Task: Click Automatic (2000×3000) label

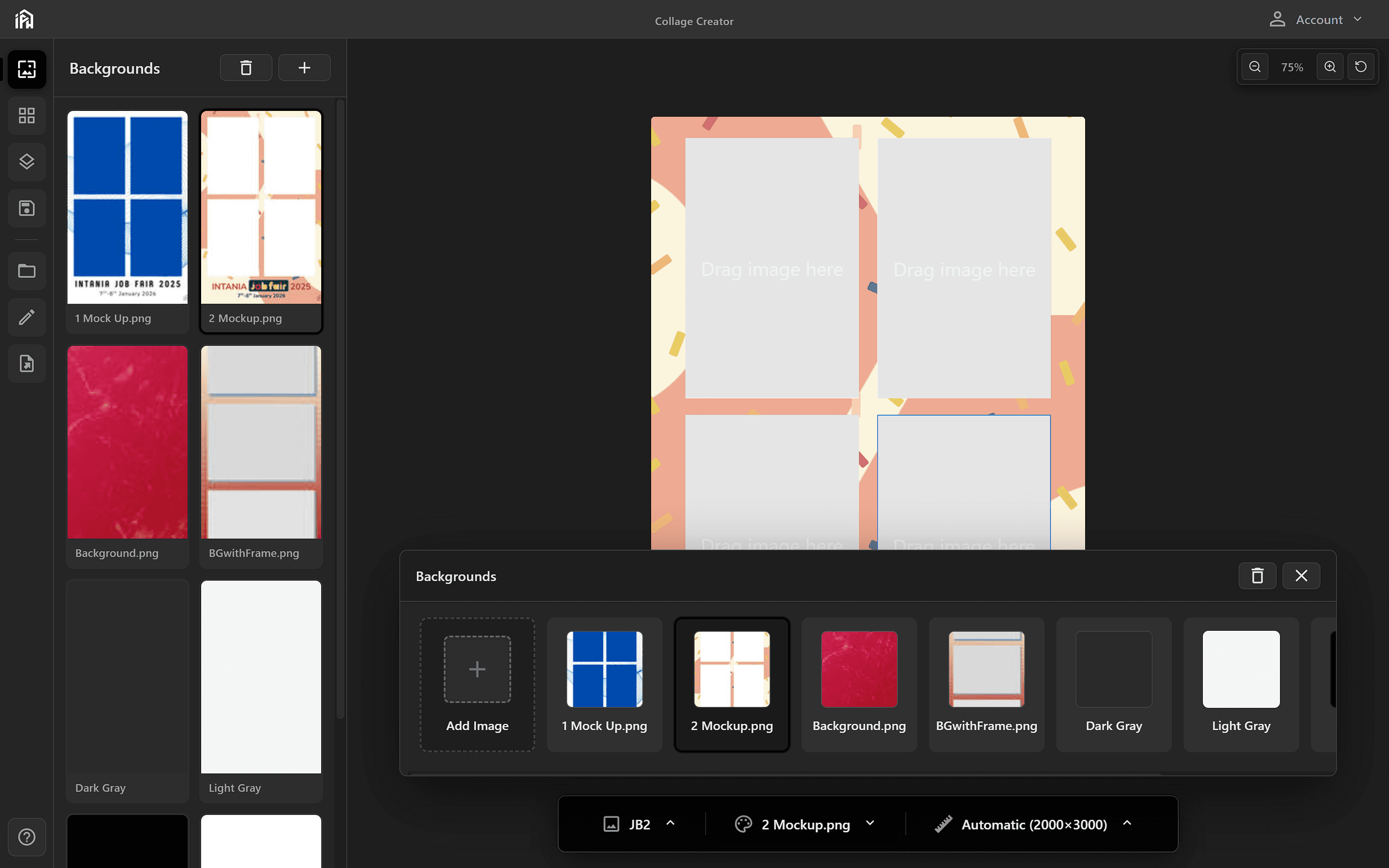Action: coord(1035,825)
